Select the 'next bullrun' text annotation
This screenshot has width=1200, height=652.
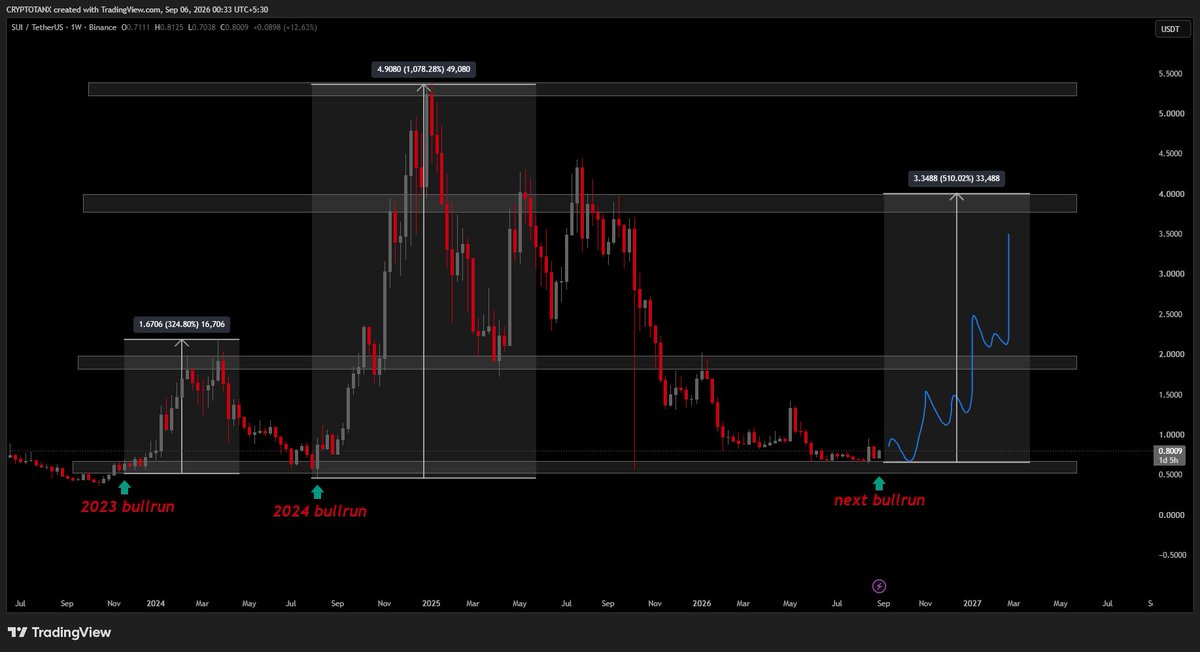point(880,499)
